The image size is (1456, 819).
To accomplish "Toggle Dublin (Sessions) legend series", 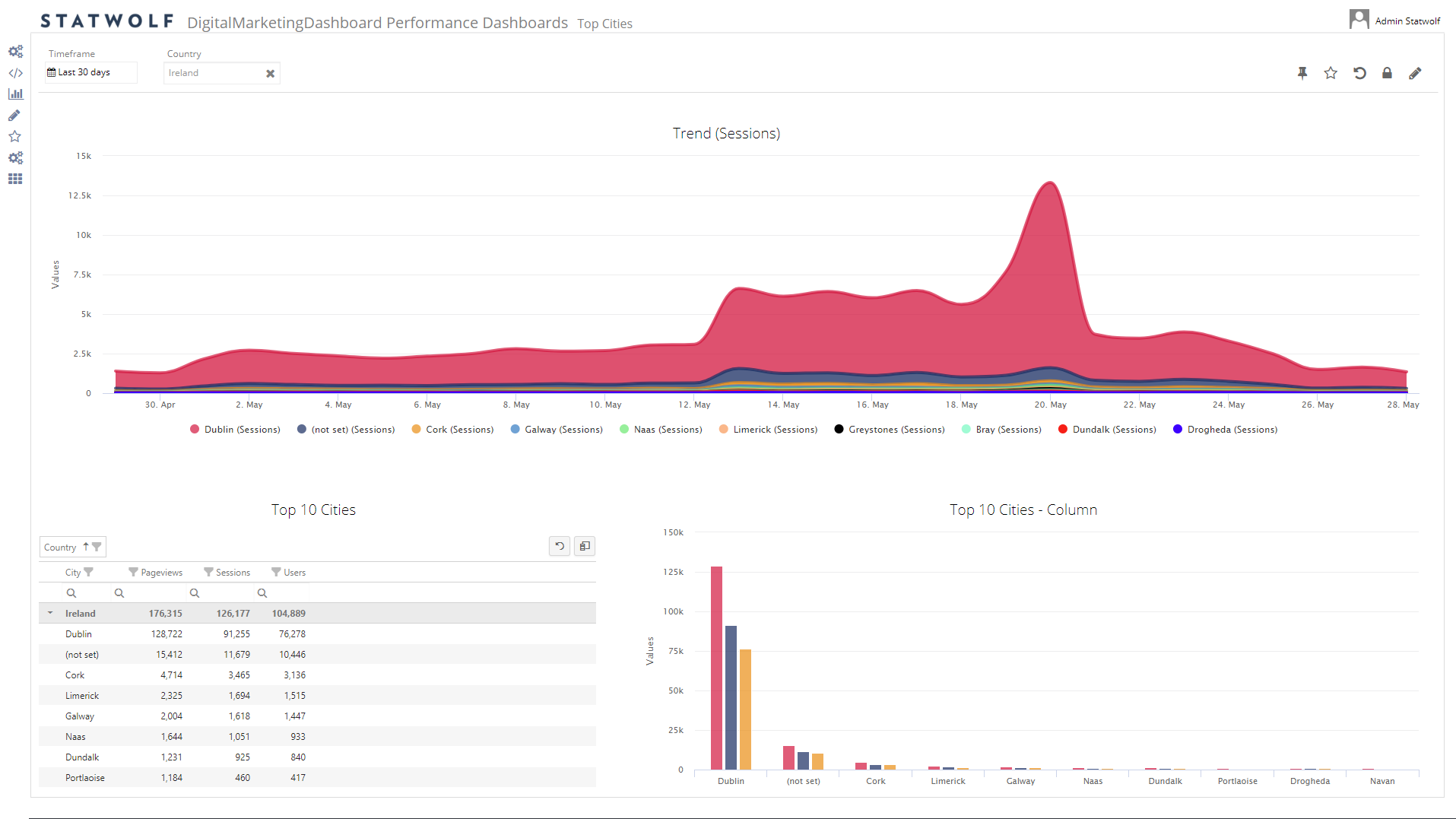I will click(x=235, y=430).
